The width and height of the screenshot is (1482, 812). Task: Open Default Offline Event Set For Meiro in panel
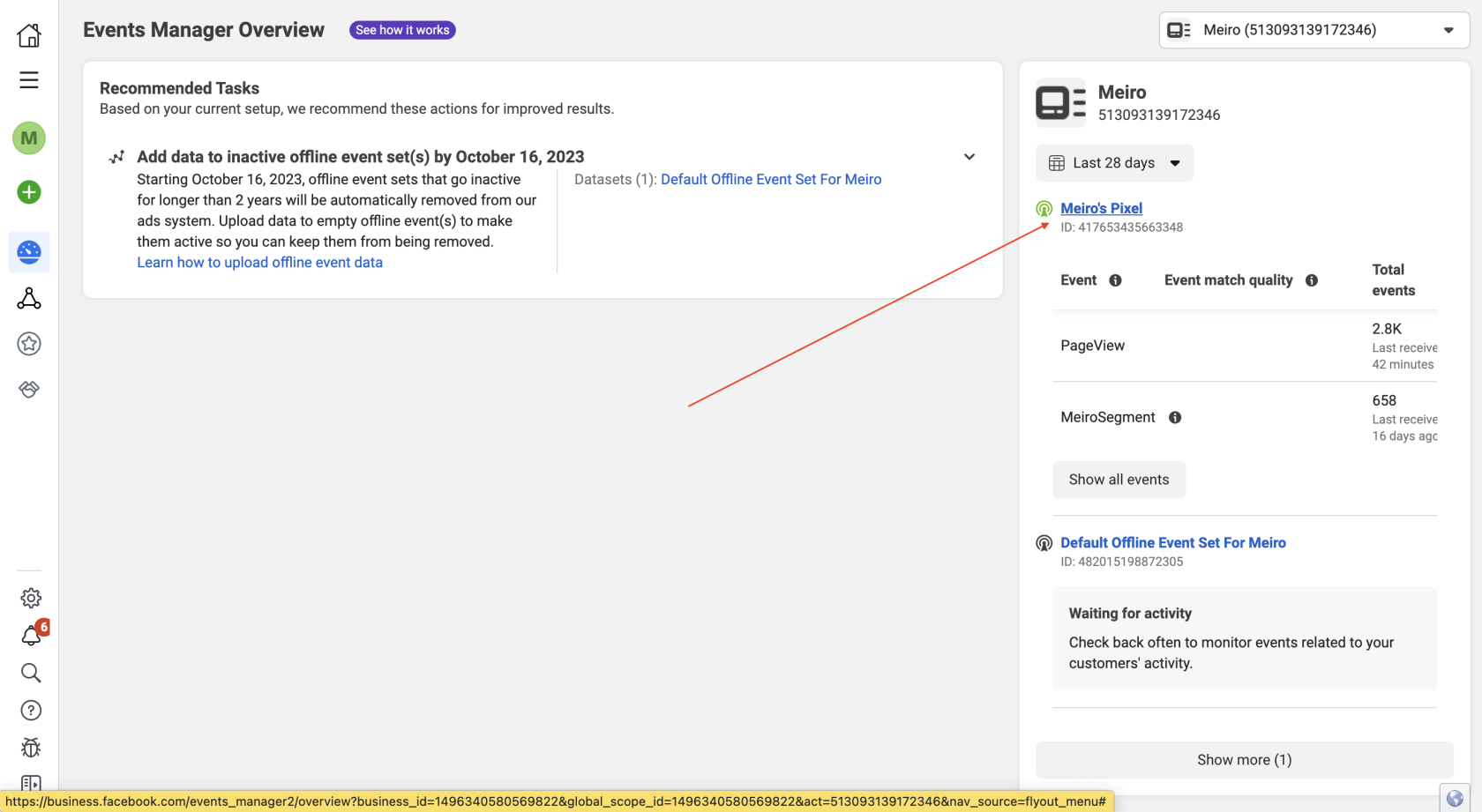1172,543
